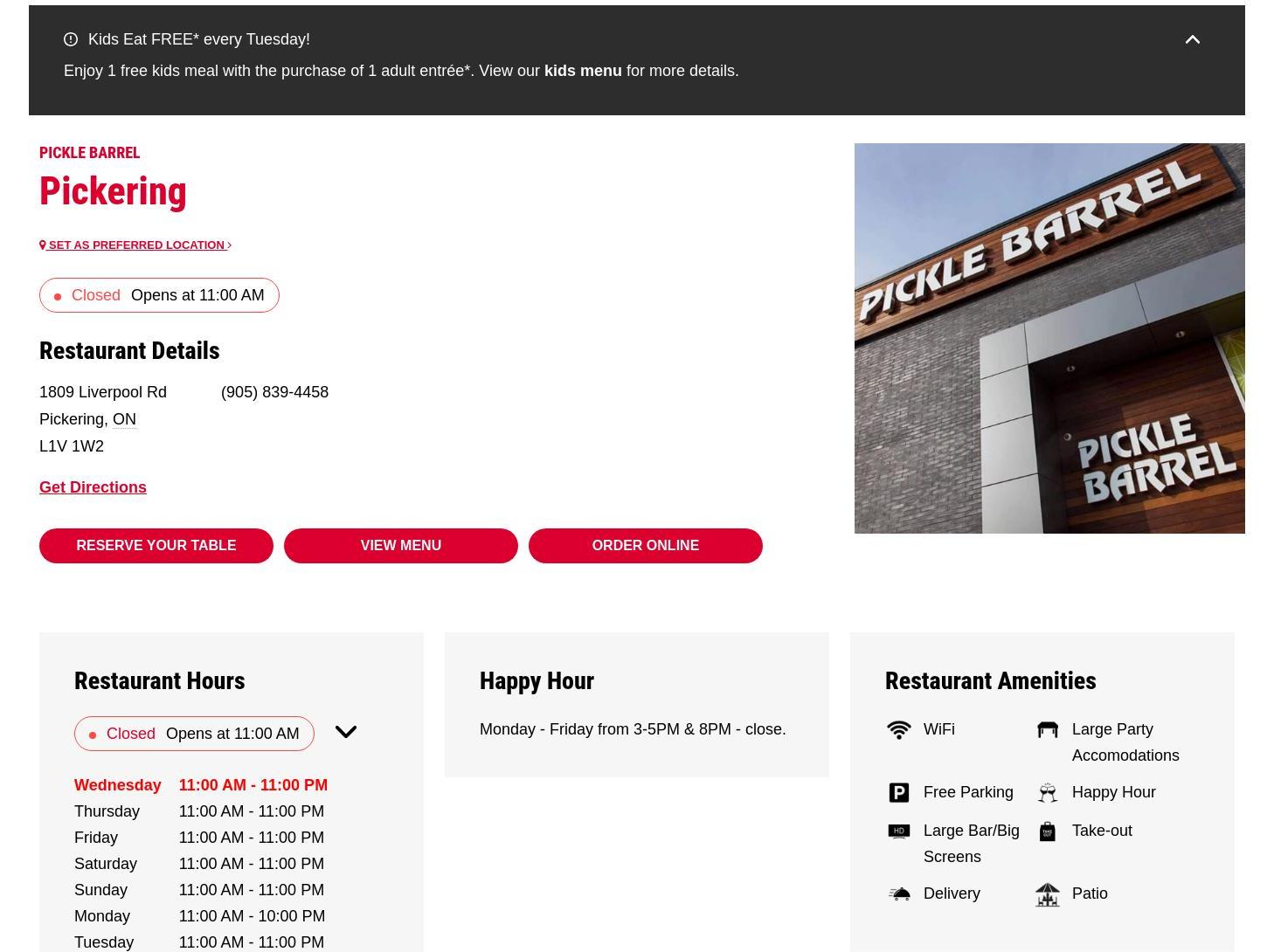Click the Restaurant Amenities heading

(990, 680)
